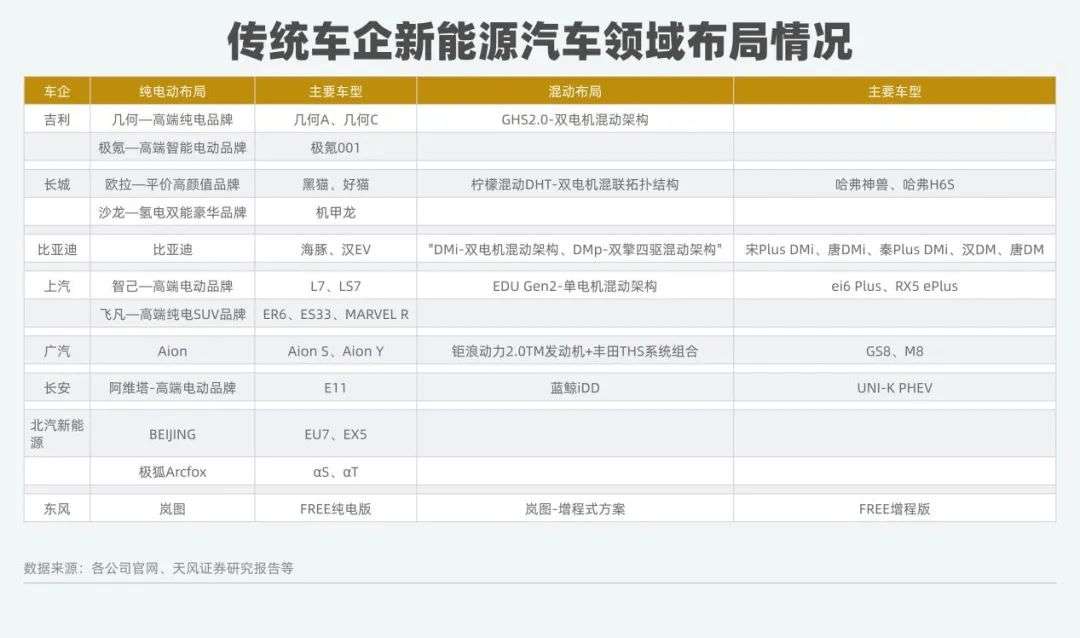Click the 沙龙—氢电双能豪华品牌 cell
The height and width of the screenshot is (638, 1080).
[172, 212]
